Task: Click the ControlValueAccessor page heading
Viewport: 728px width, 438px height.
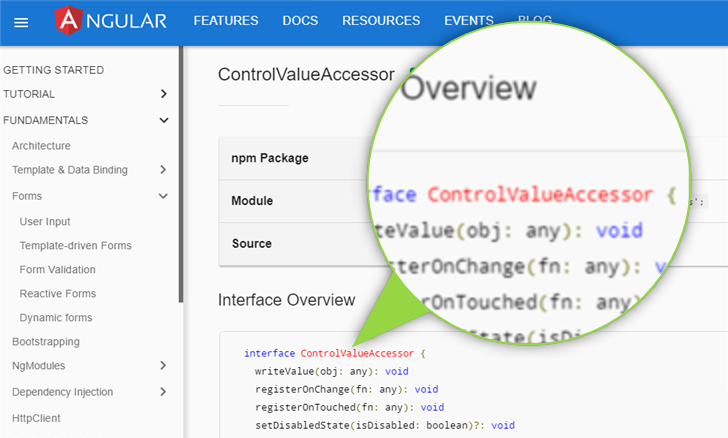Action: pyautogui.click(x=306, y=74)
